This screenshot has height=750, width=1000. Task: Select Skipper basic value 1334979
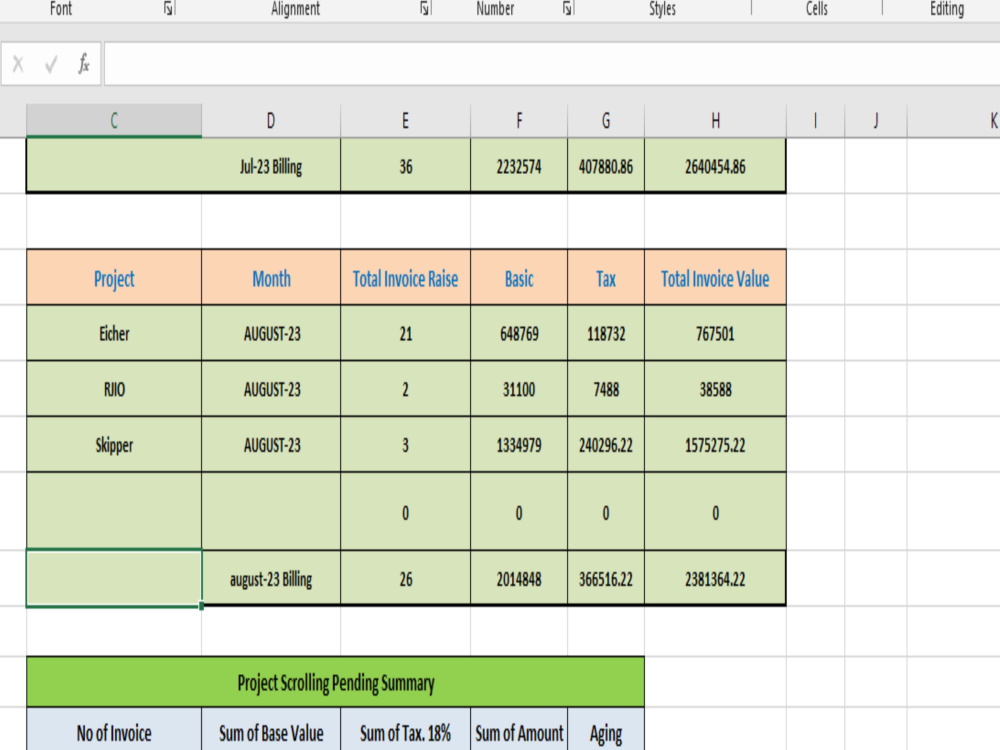519,445
